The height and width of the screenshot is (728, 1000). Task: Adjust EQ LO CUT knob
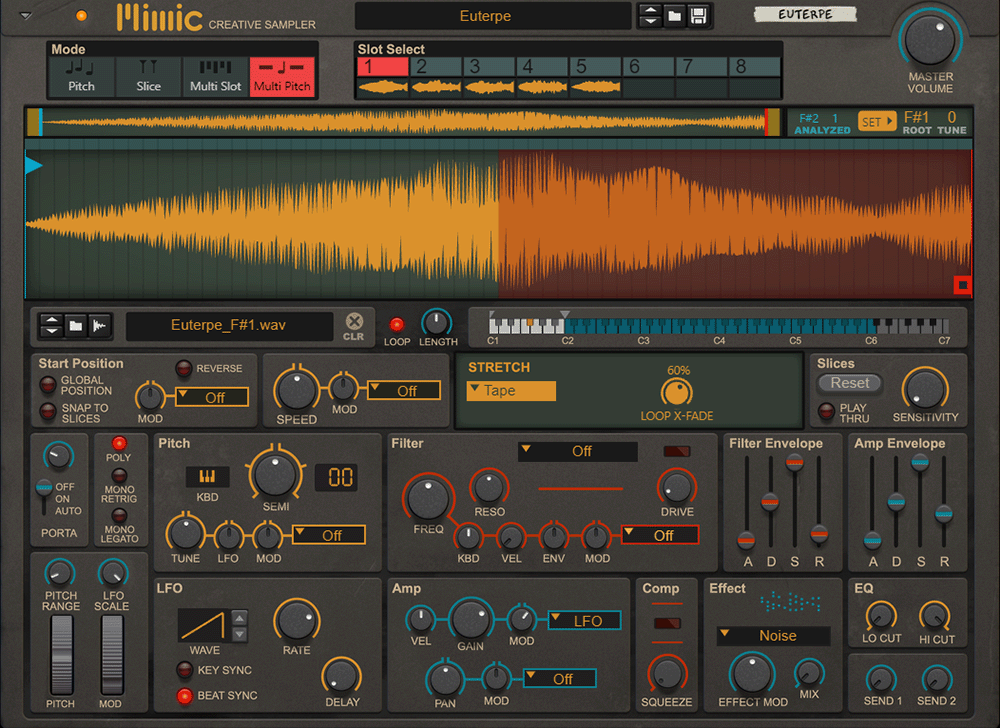click(881, 616)
